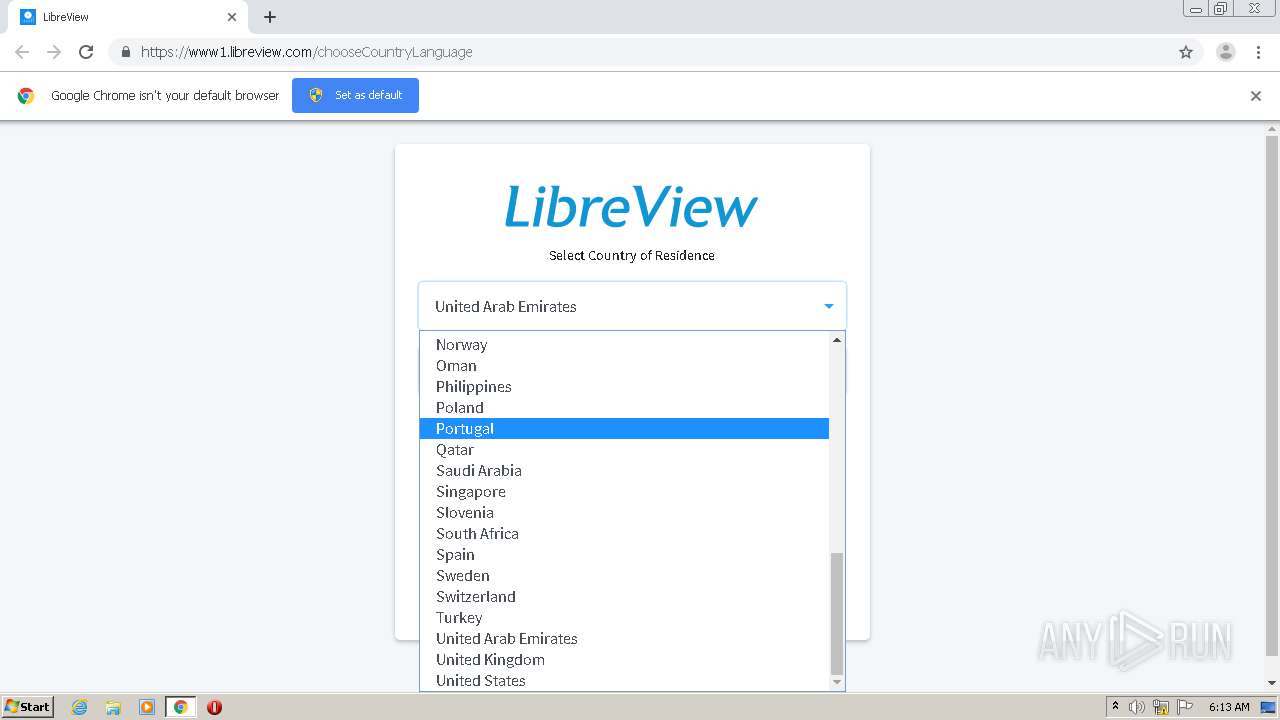Switch to Chrome in the taskbar
Viewport: 1280px width, 720px height.
(x=180, y=707)
